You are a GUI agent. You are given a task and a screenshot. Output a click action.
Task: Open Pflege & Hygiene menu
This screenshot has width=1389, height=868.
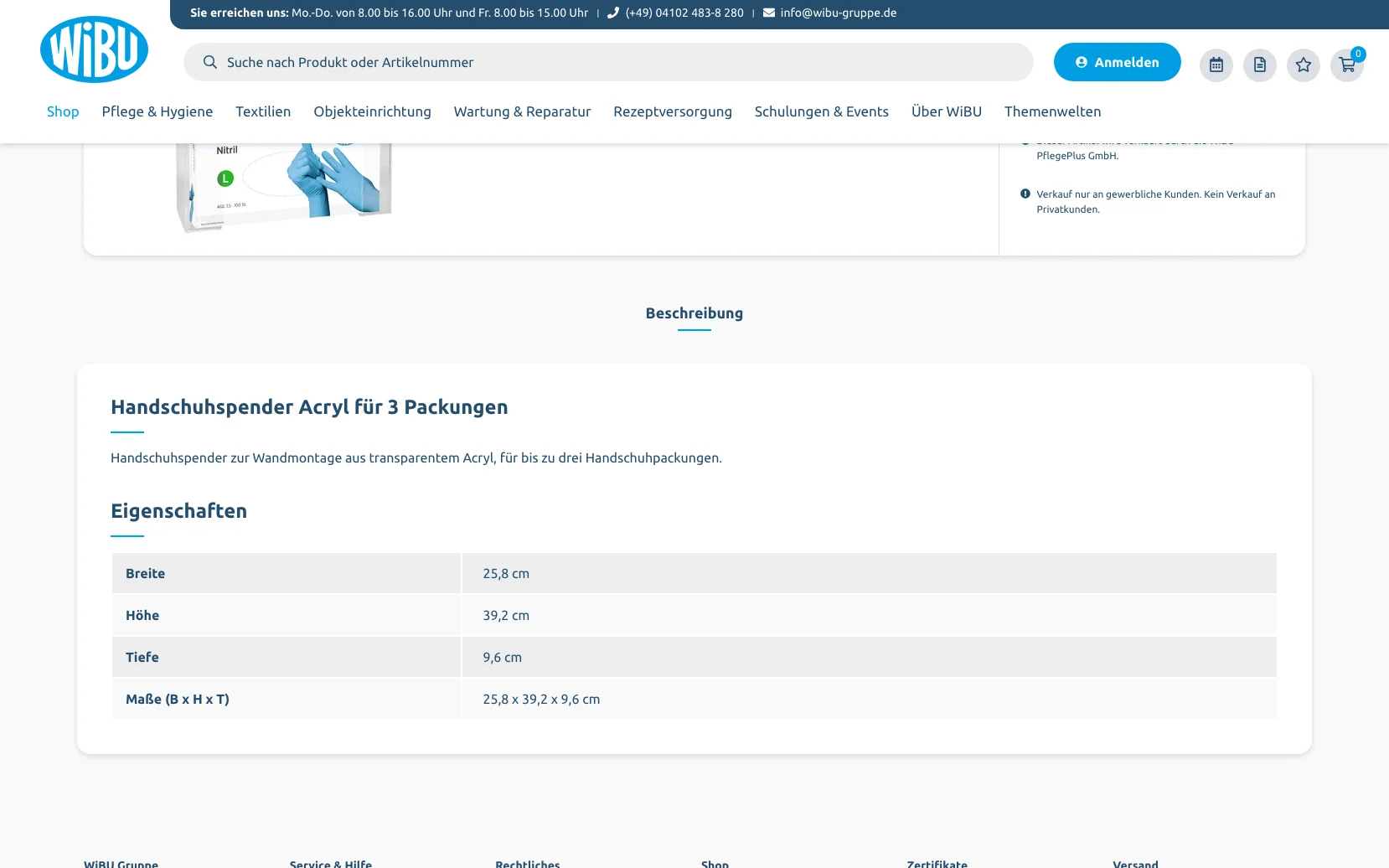click(157, 111)
